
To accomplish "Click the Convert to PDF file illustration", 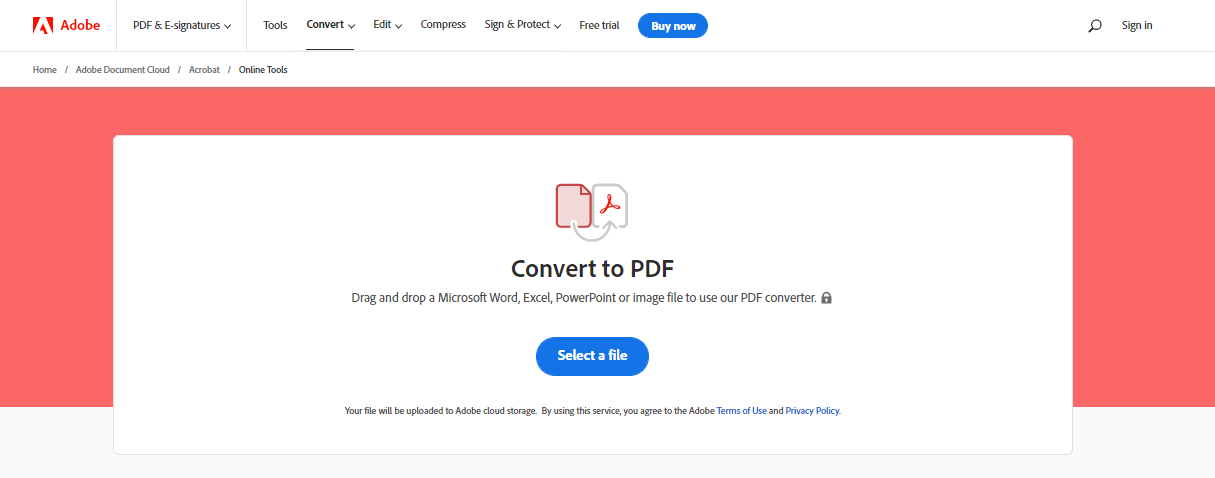I will (x=591, y=212).
